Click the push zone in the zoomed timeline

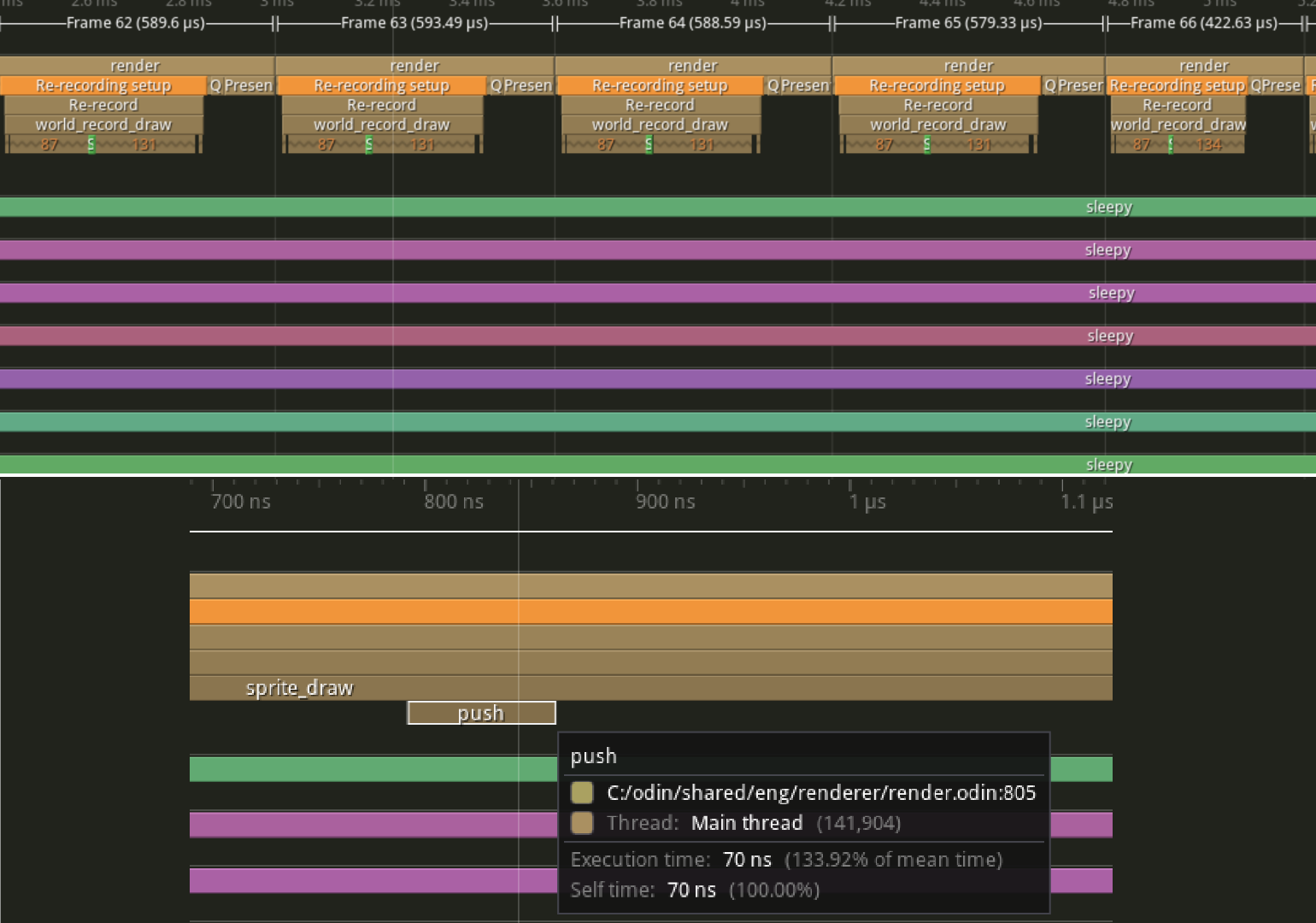pyautogui.click(x=481, y=713)
